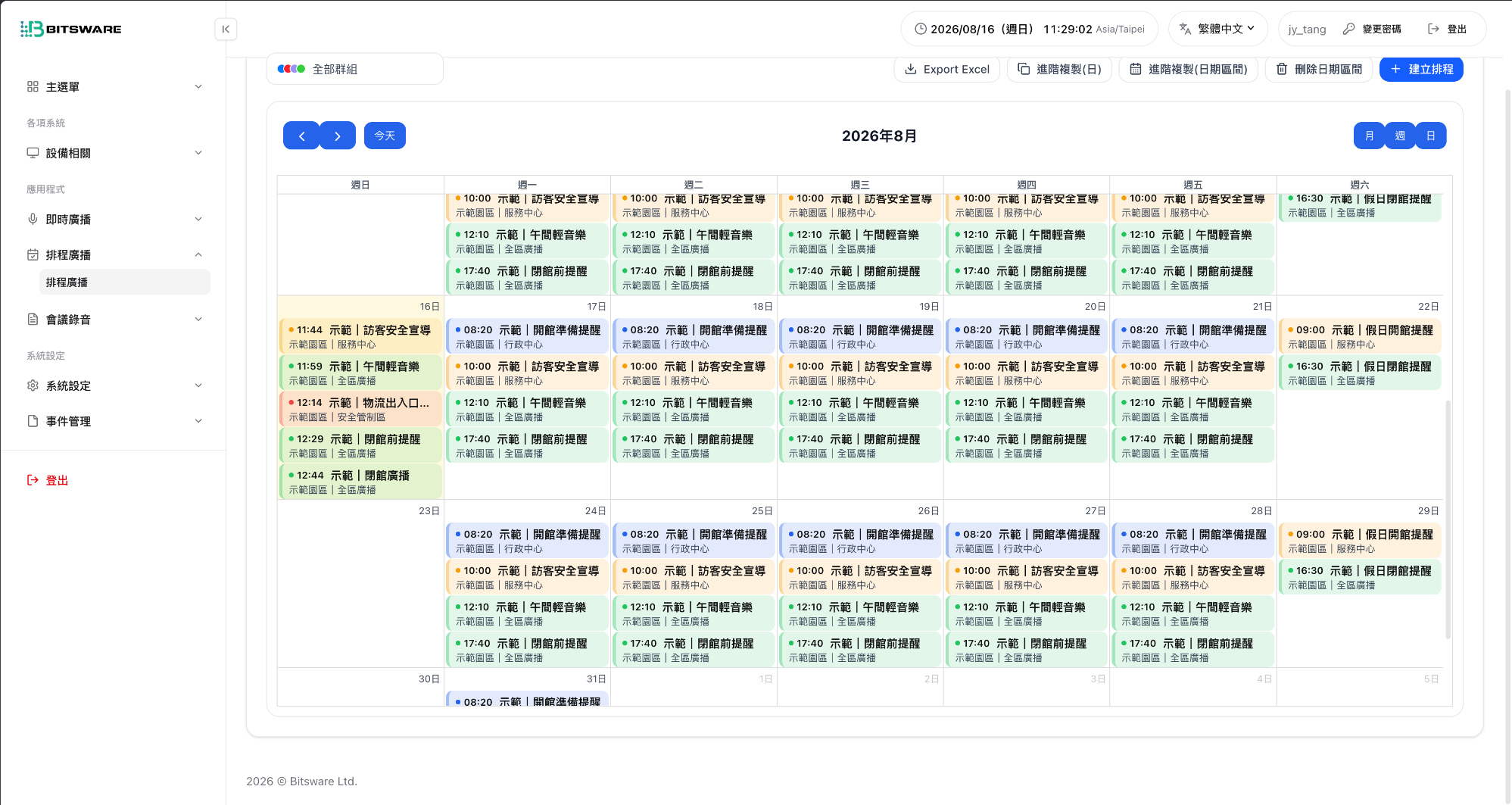Collapse the 排程廣播 section
This screenshot has height=805, width=1512.
click(x=198, y=254)
